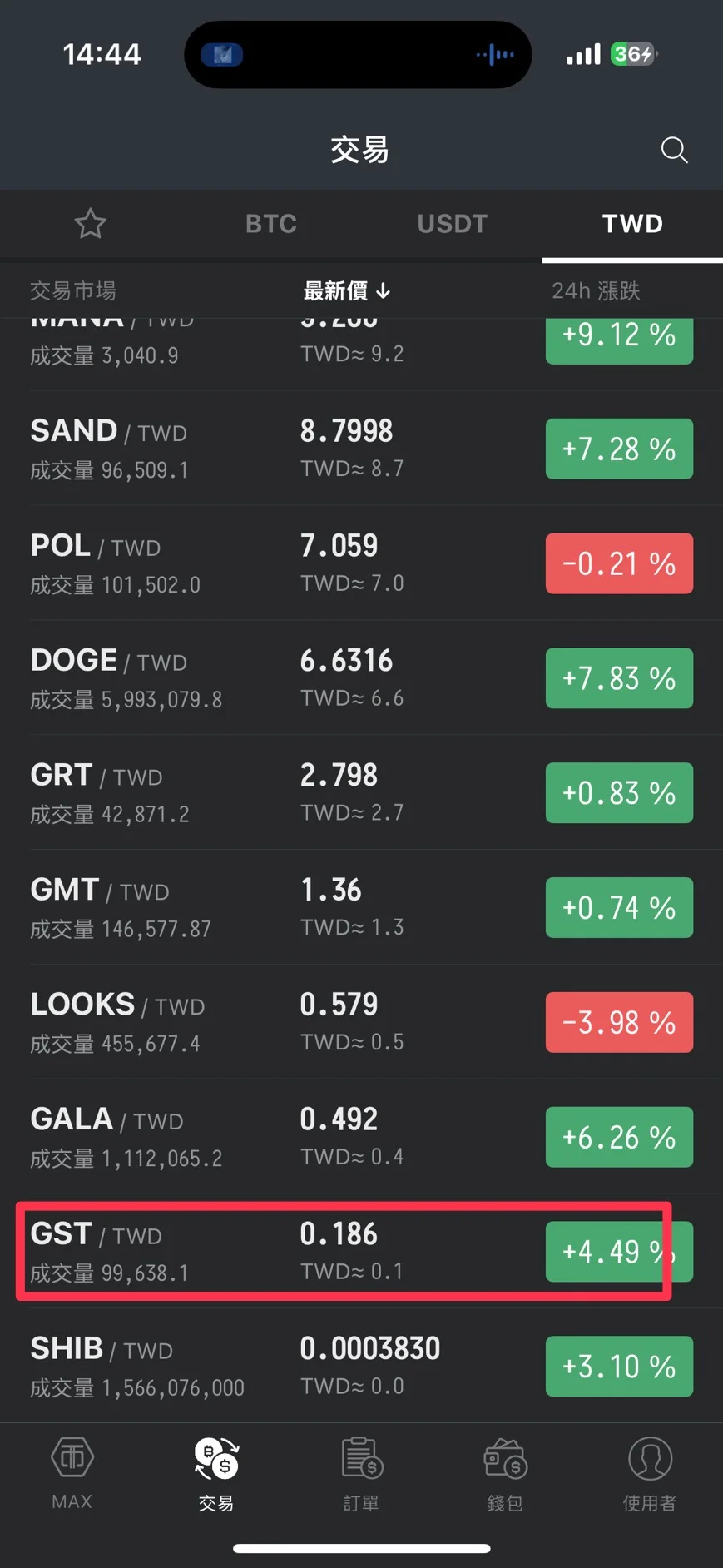
Task: Sort by 交易市場 column header
Action: click(73, 290)
